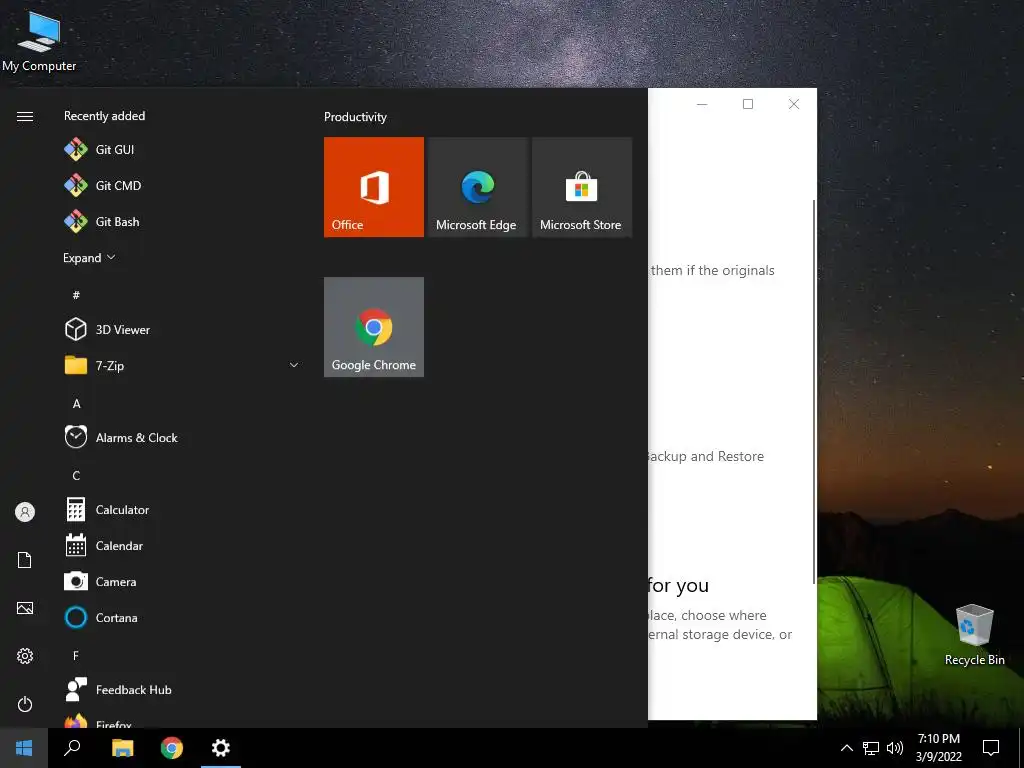
Task: Click the Recently added heading
Action: click(x=104, y=116)
